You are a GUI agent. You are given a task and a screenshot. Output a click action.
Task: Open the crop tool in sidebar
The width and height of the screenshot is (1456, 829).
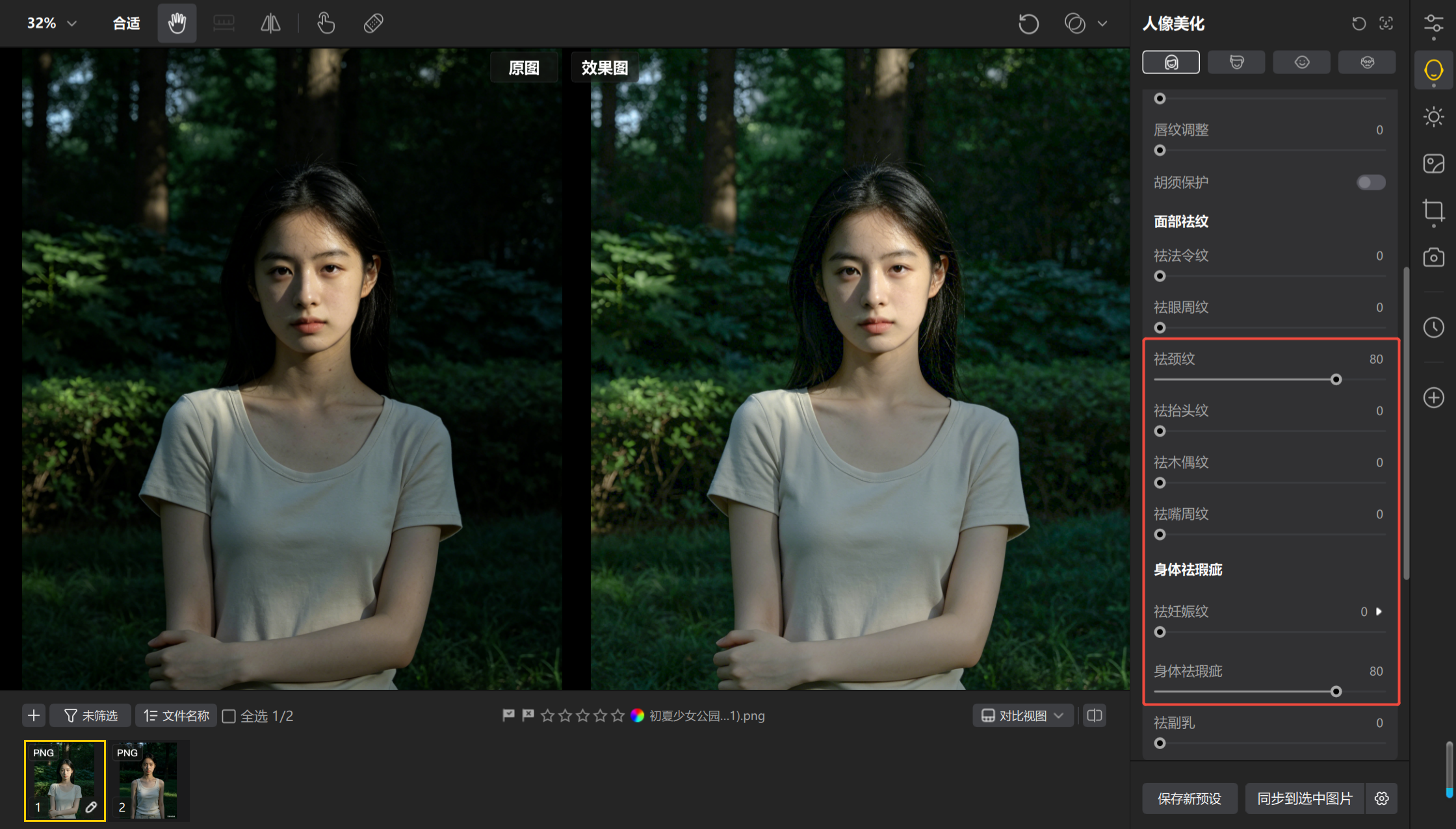pyautogui.click(x=1433, y=210)
